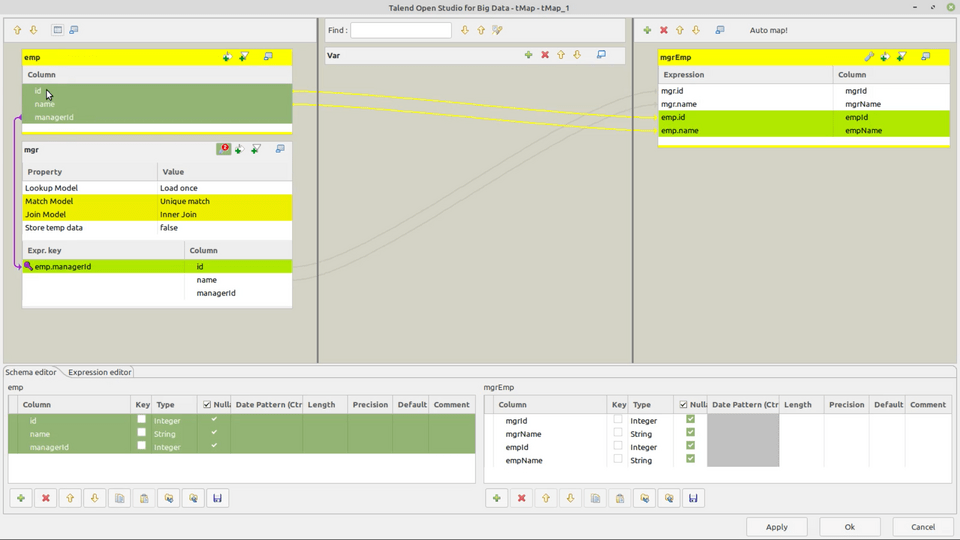Screen dimensions: 960x540
Task: Toggle the Key checkbox for the emp managerId column
Action: pos(141,446)
